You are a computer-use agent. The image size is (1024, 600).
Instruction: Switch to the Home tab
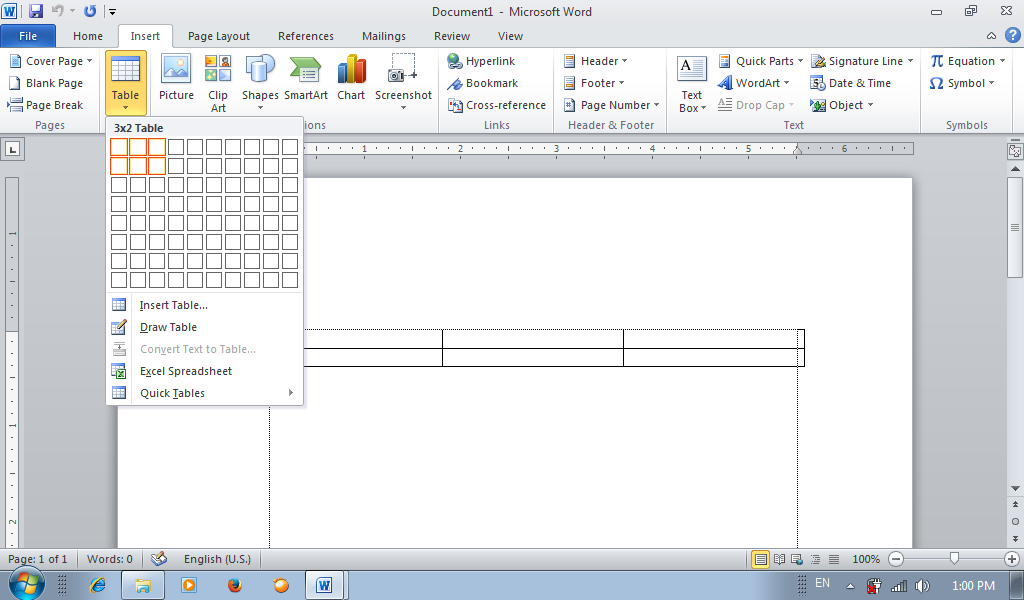(x=88, y=36)
